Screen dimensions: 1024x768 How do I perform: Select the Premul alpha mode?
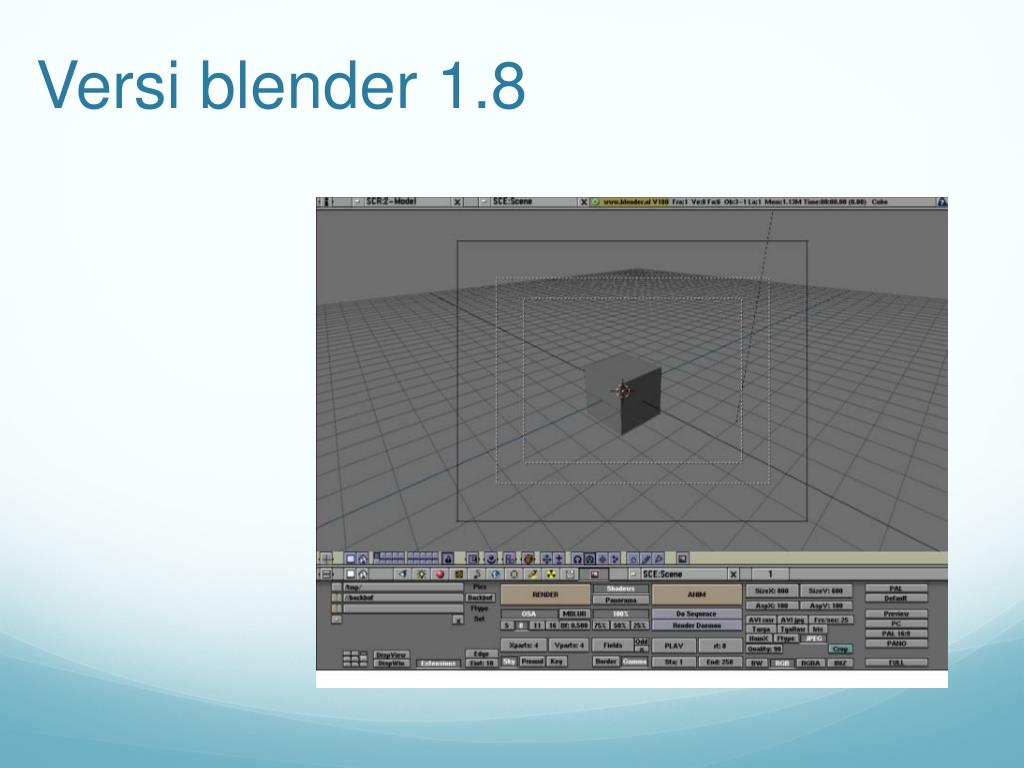point(532,662)
